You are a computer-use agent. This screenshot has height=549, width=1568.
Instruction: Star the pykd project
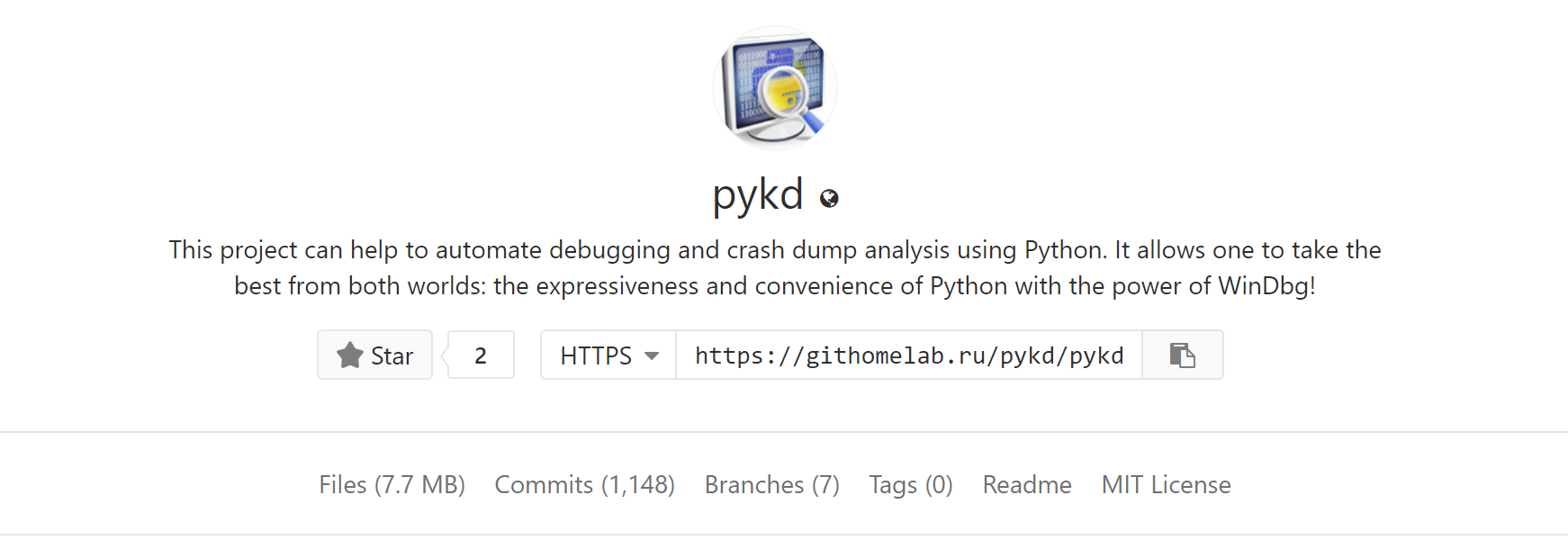click(374, 355)
